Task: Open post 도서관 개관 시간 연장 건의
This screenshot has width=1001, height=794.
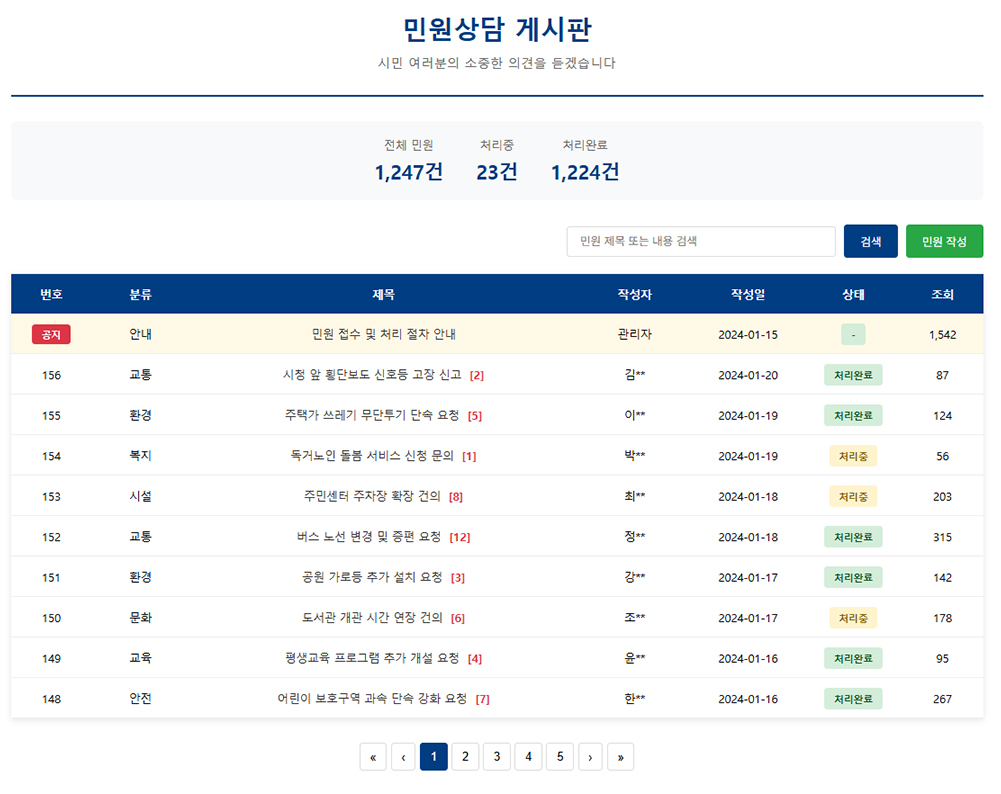Action: [372, 618]
